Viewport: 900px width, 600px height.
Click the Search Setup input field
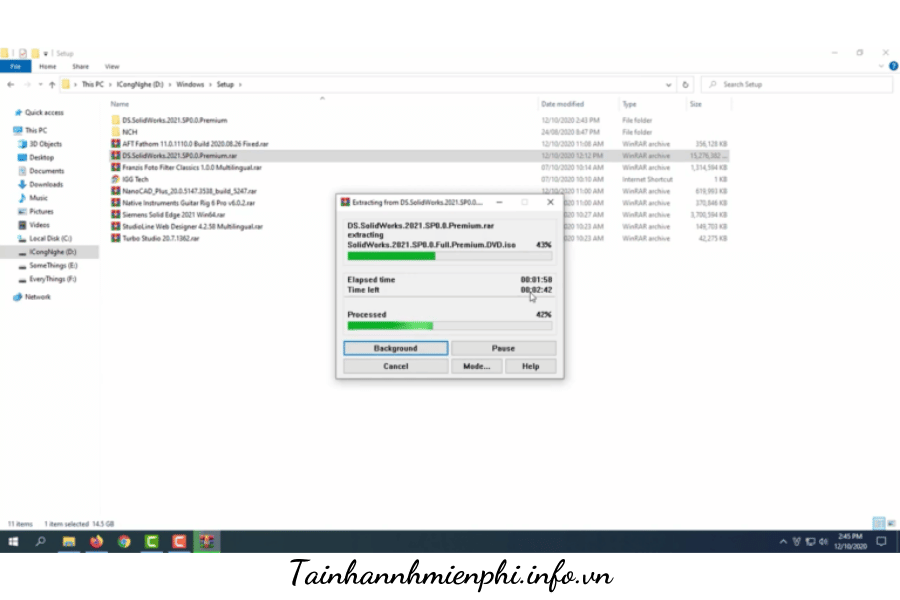[x=800, y=85]
